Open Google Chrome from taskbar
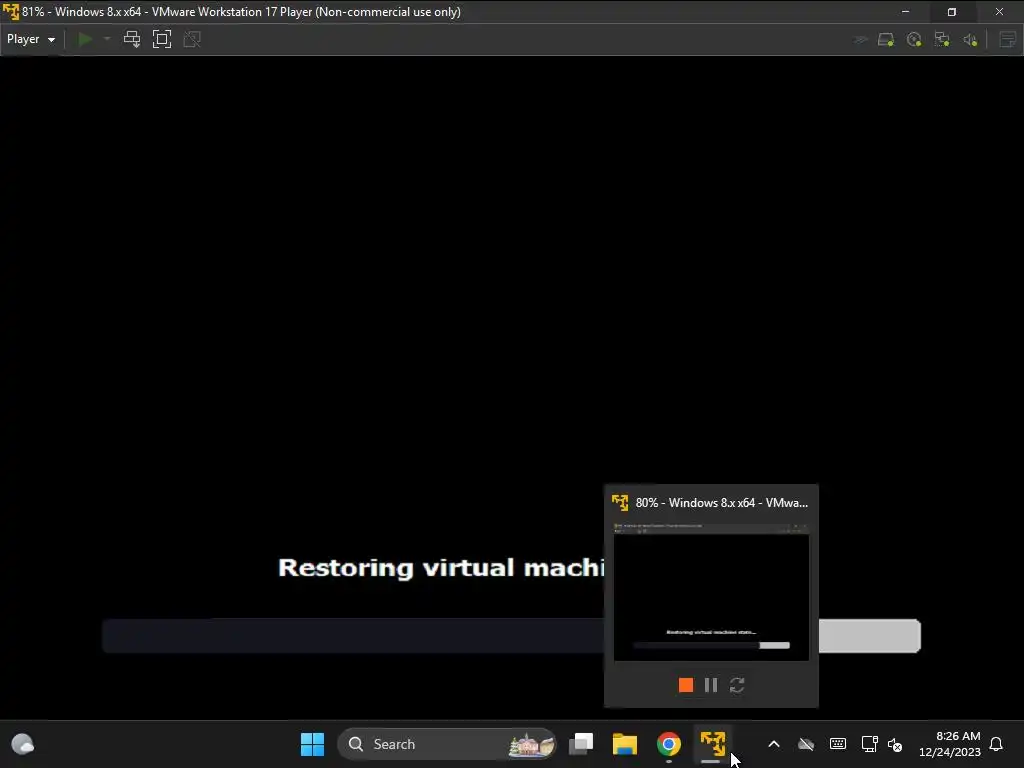 click(669, 744)
